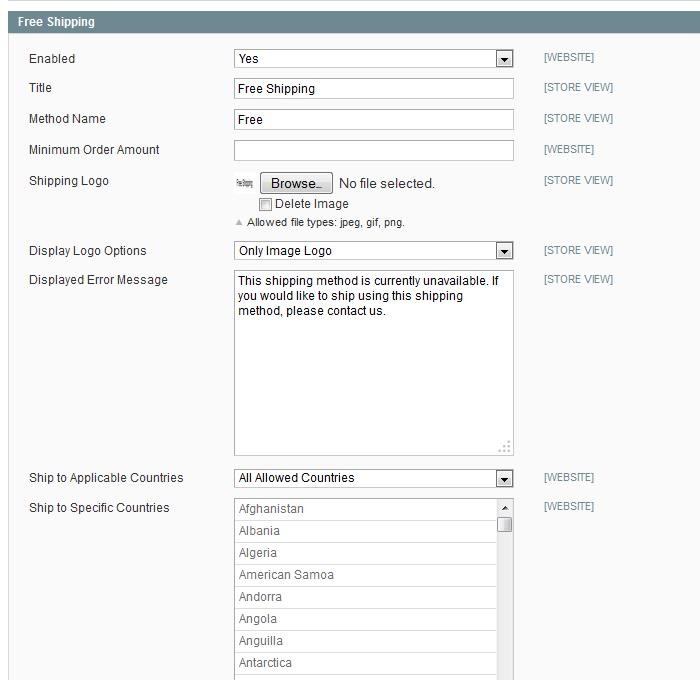
Task: Open the Ship to Applicable Countries dropdown
Action: coord(374,478)
